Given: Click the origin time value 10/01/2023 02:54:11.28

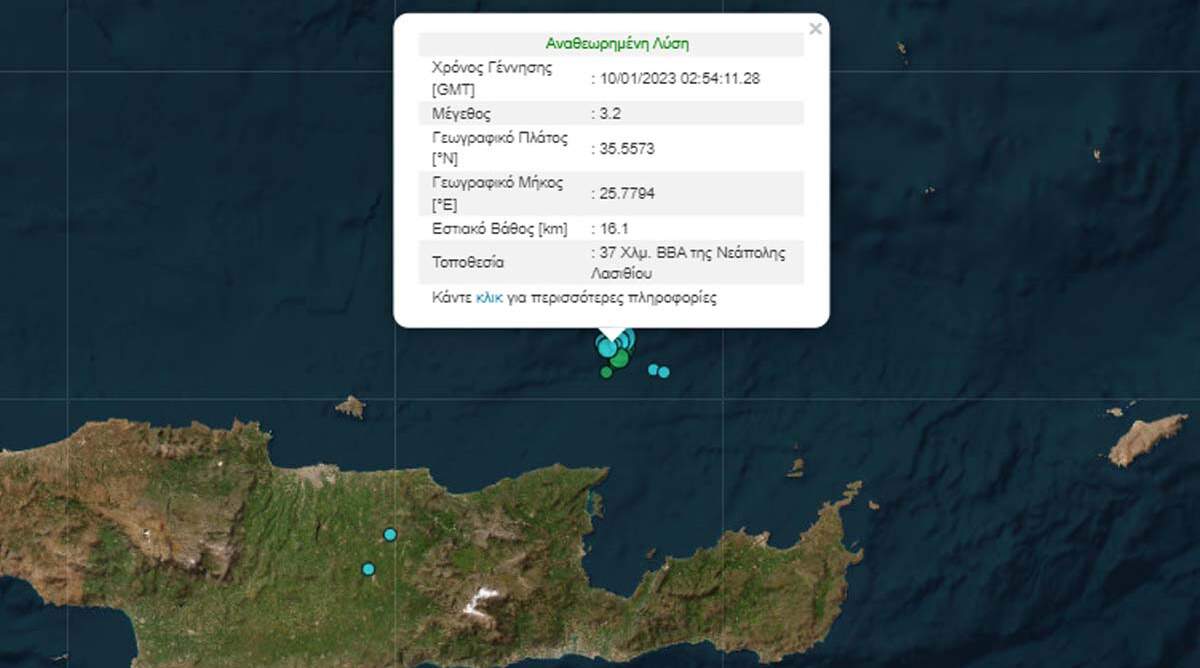Looking at the screenshot, I should click(680, 78).
